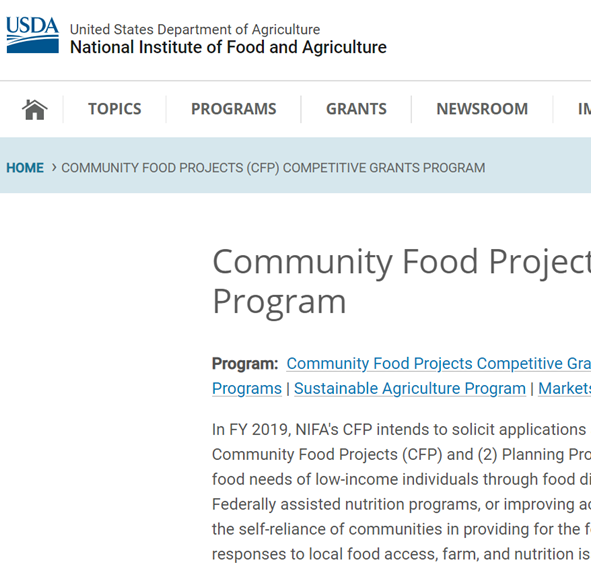Open the PROGRAMS menu

coord(234,109)
